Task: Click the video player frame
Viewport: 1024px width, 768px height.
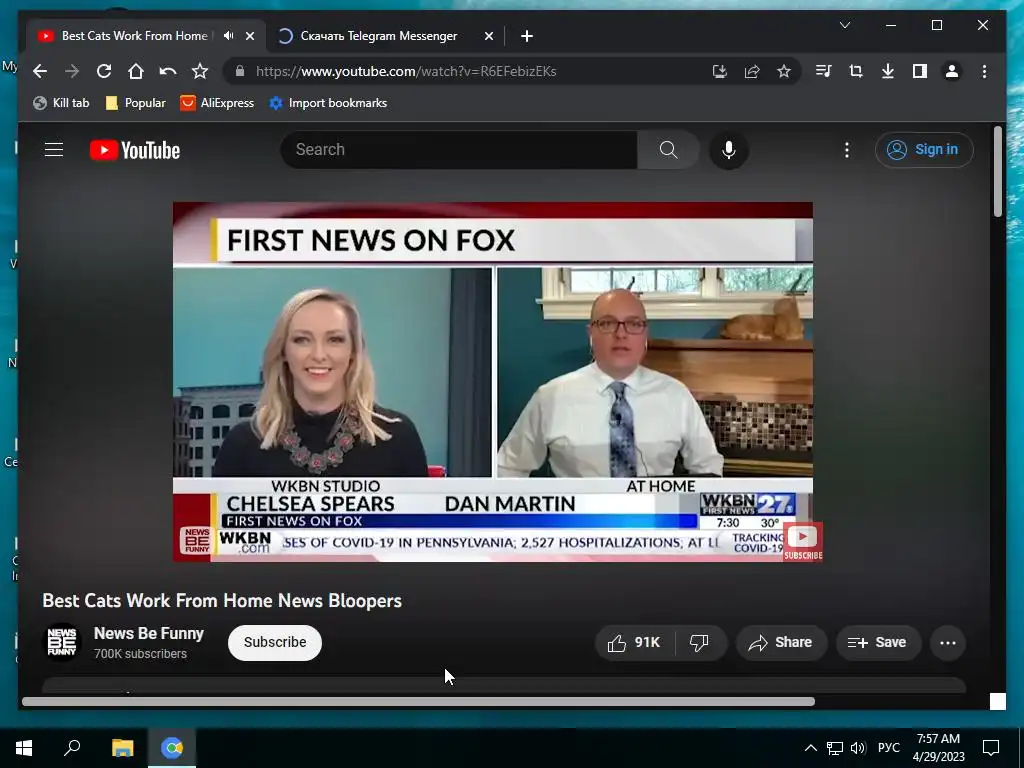Action: tap(493, 382)
